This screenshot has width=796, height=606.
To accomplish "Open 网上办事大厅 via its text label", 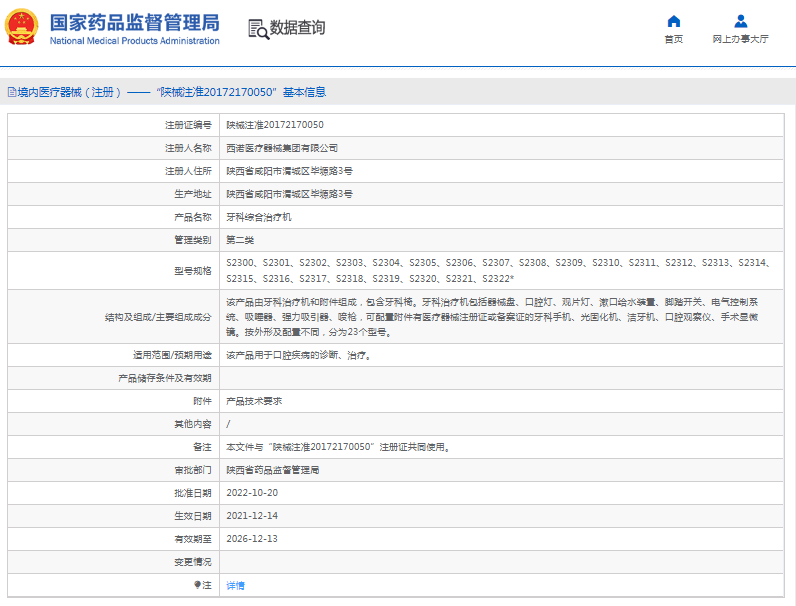I will tap(740, 40).
